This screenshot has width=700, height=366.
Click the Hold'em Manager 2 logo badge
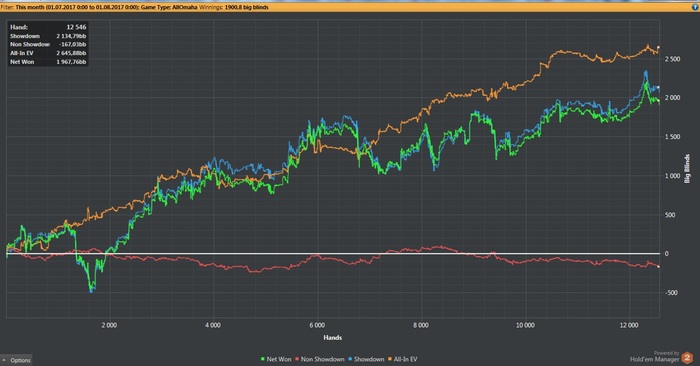[x=687, y=358]
